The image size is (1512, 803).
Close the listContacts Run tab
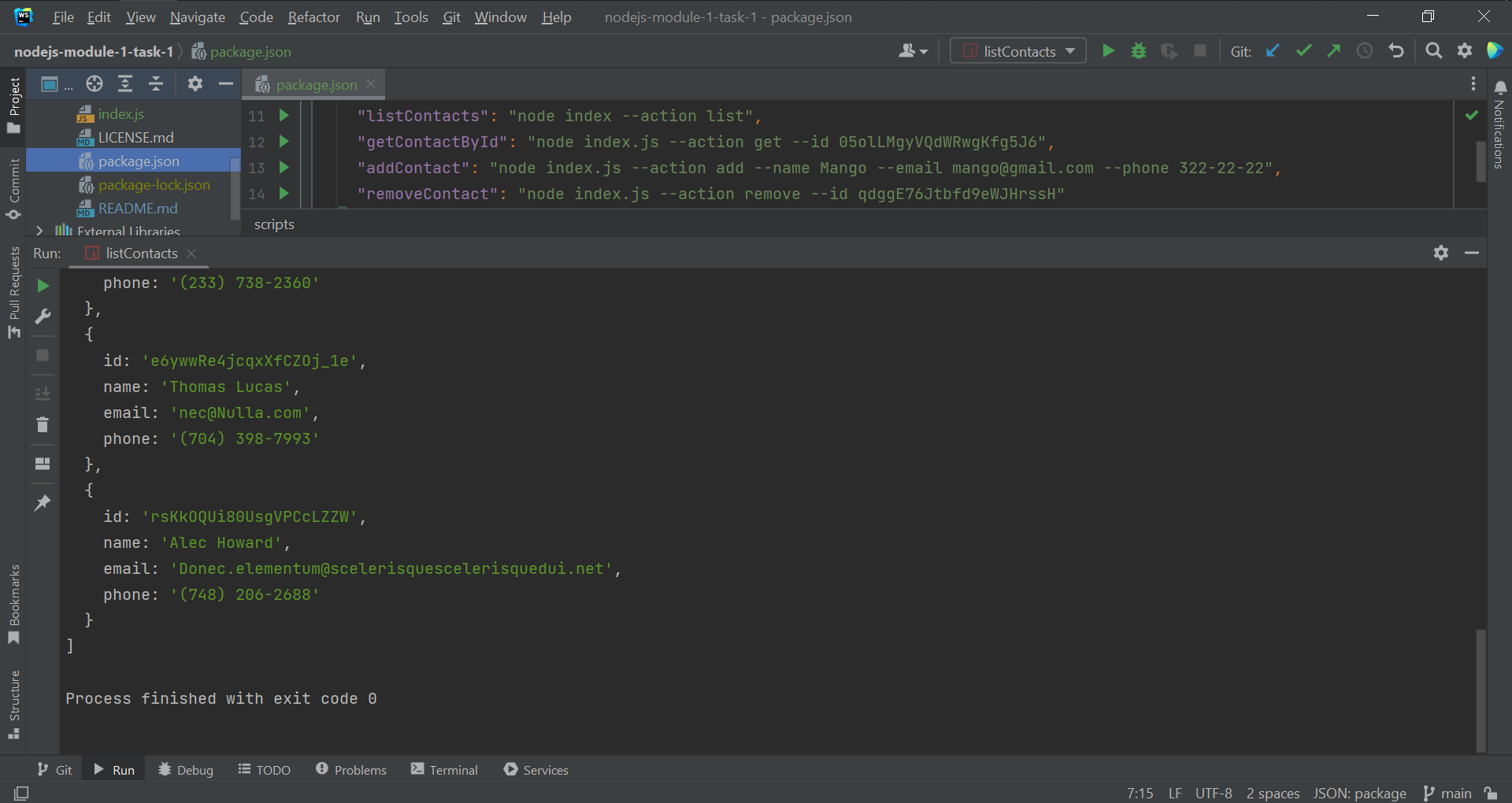pyautogui.click(x=191, y=253)
